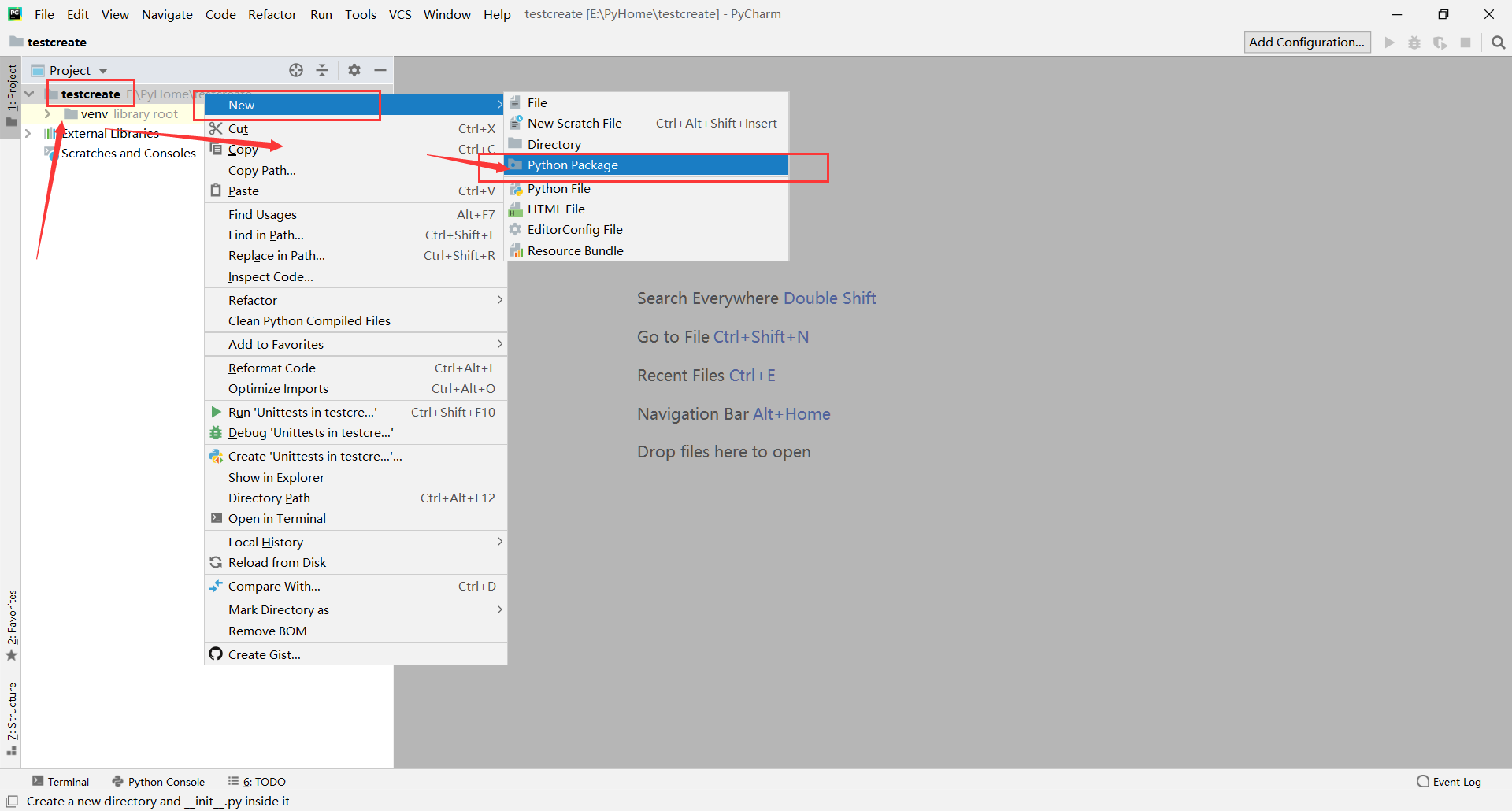Select New in context menu

tap(355, 105)
